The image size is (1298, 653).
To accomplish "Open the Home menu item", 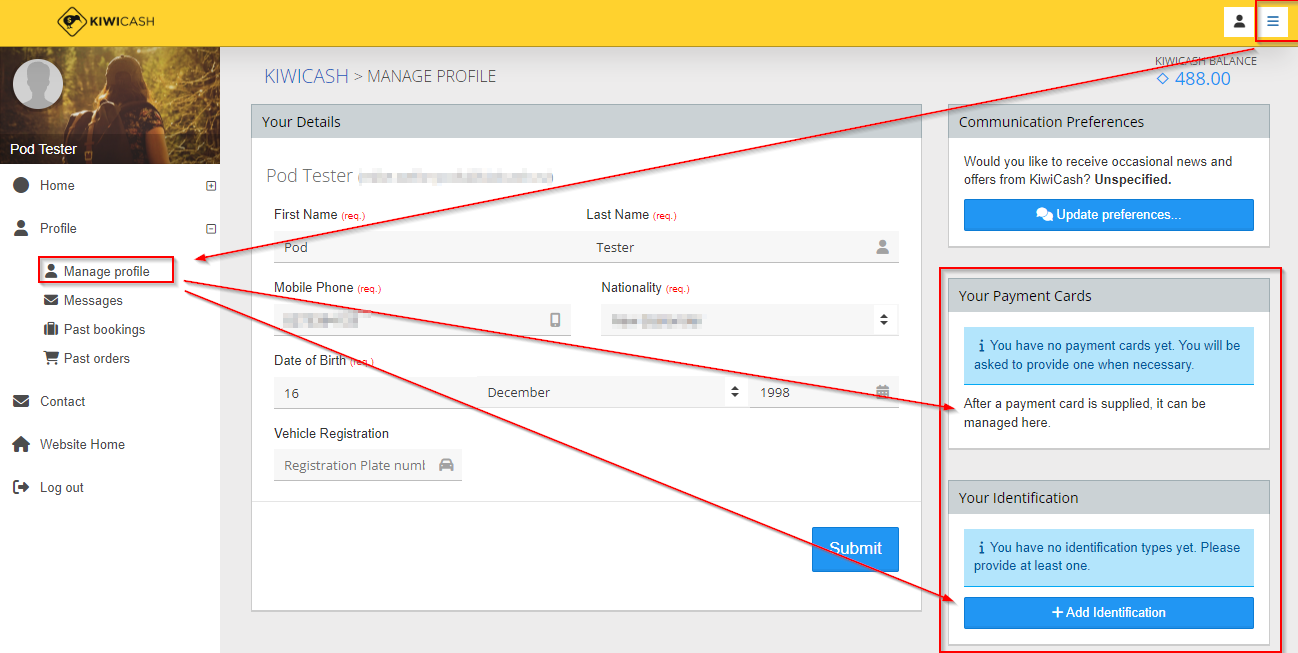I will pos(57,185).
